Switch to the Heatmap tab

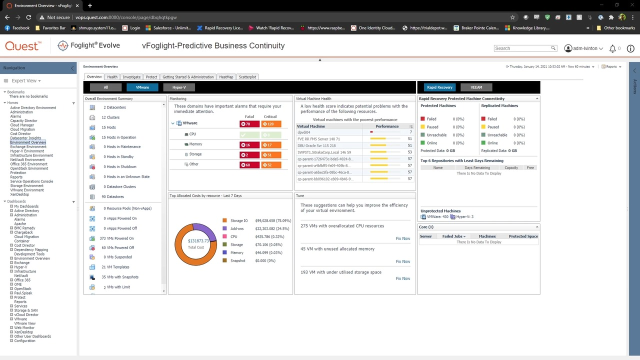click(226, 77)
